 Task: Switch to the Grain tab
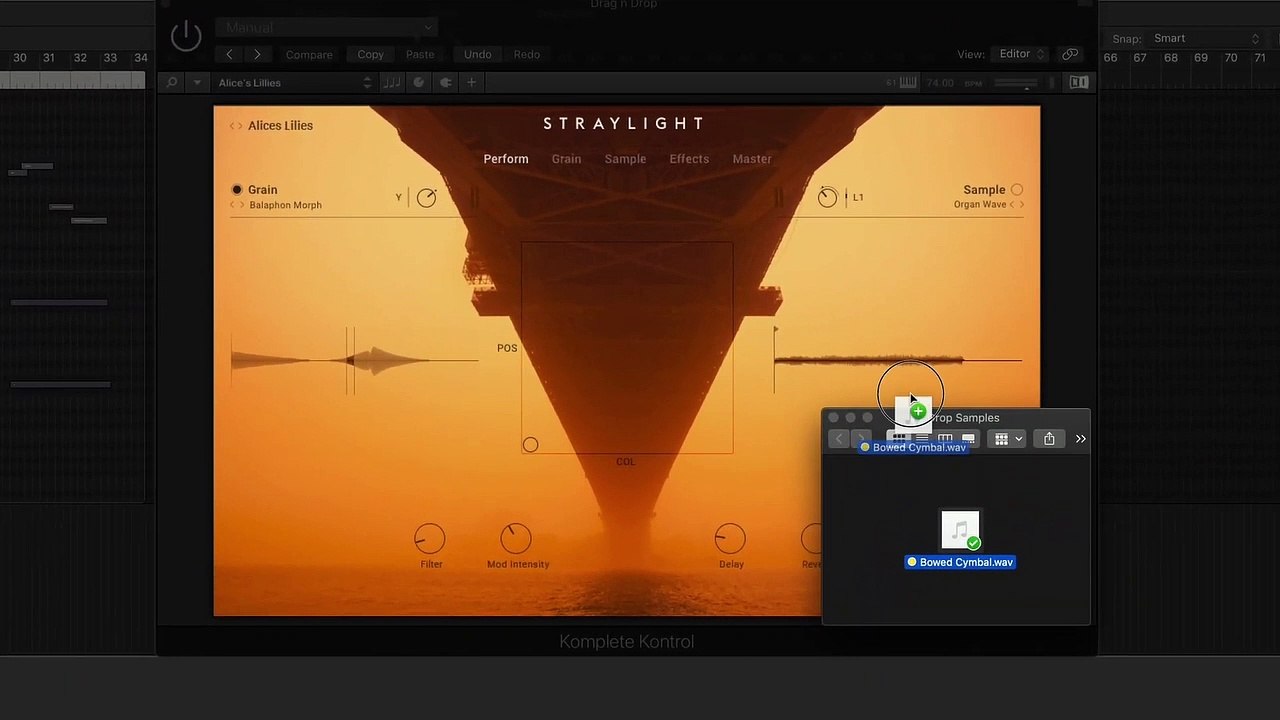pos(566,159)
